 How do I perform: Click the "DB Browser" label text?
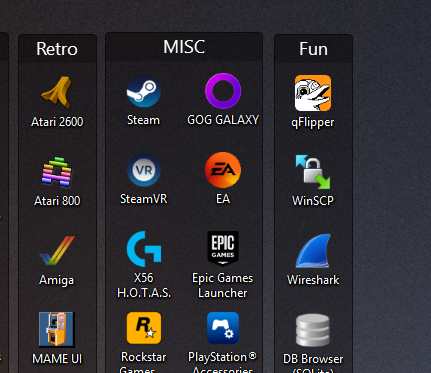313,359
